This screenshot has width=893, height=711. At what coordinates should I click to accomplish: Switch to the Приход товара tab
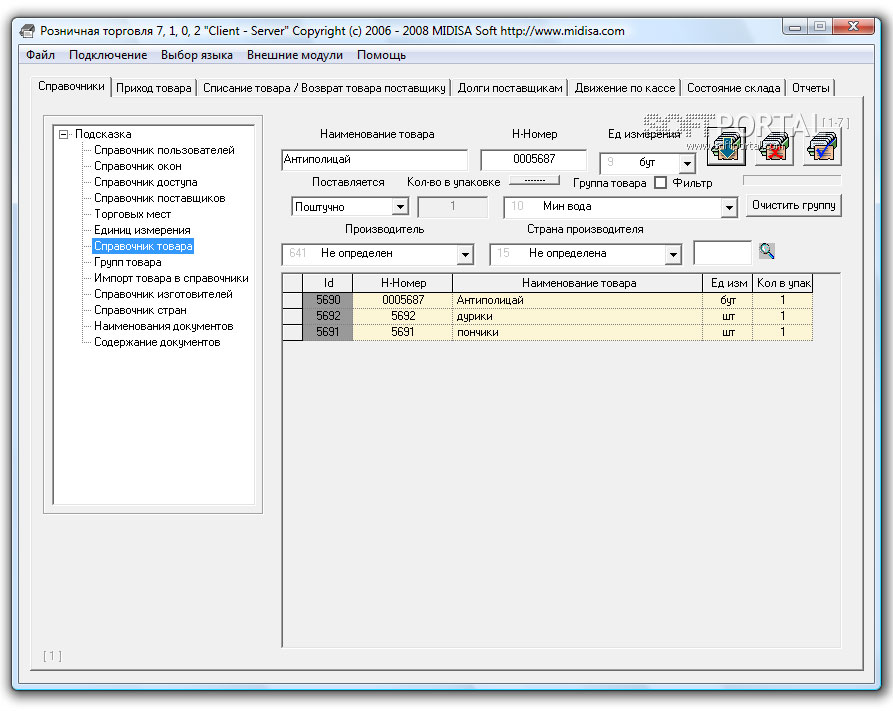(153, 88)
